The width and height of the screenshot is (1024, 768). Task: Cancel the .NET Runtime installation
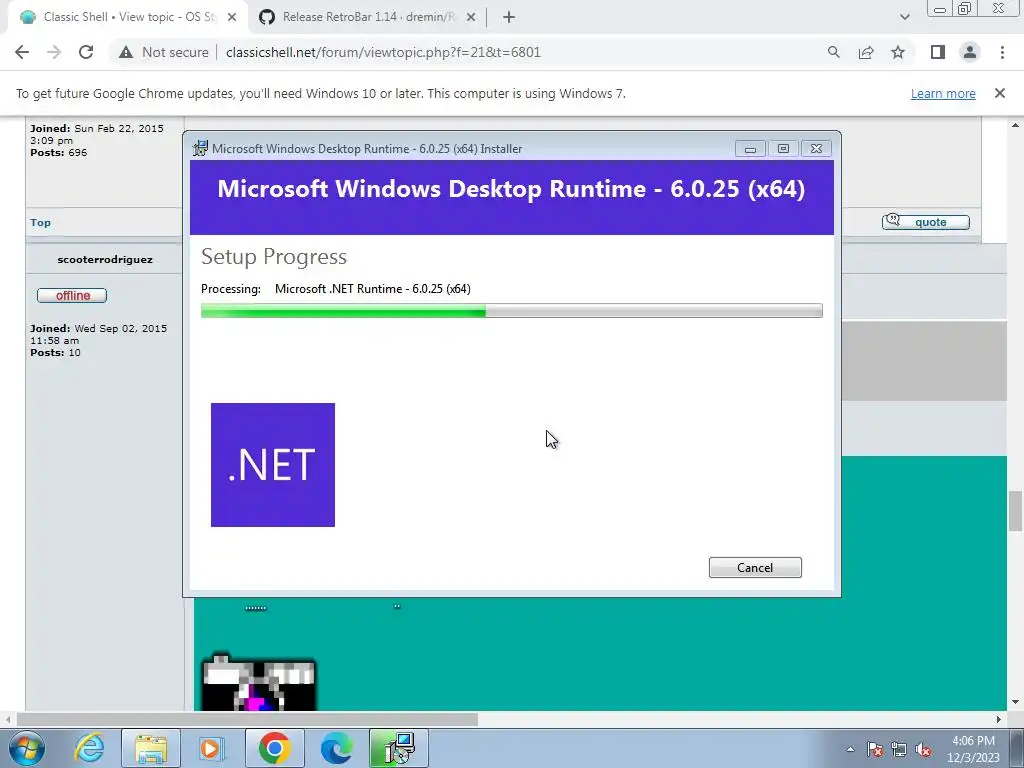755,568
